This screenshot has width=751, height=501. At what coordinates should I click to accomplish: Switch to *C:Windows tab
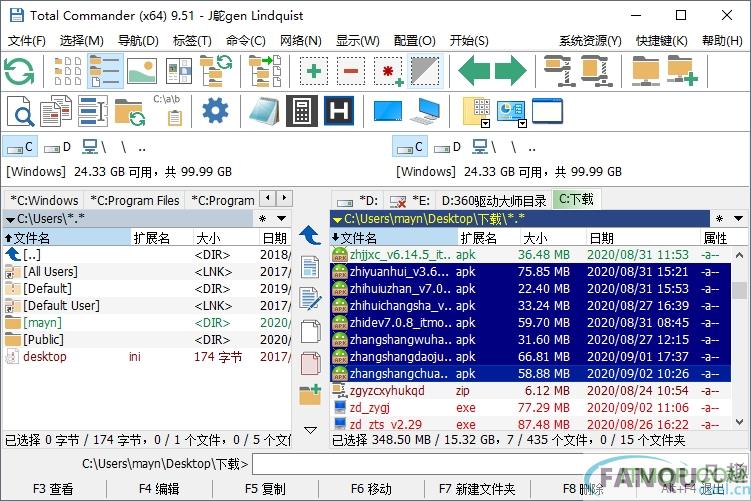44,200
